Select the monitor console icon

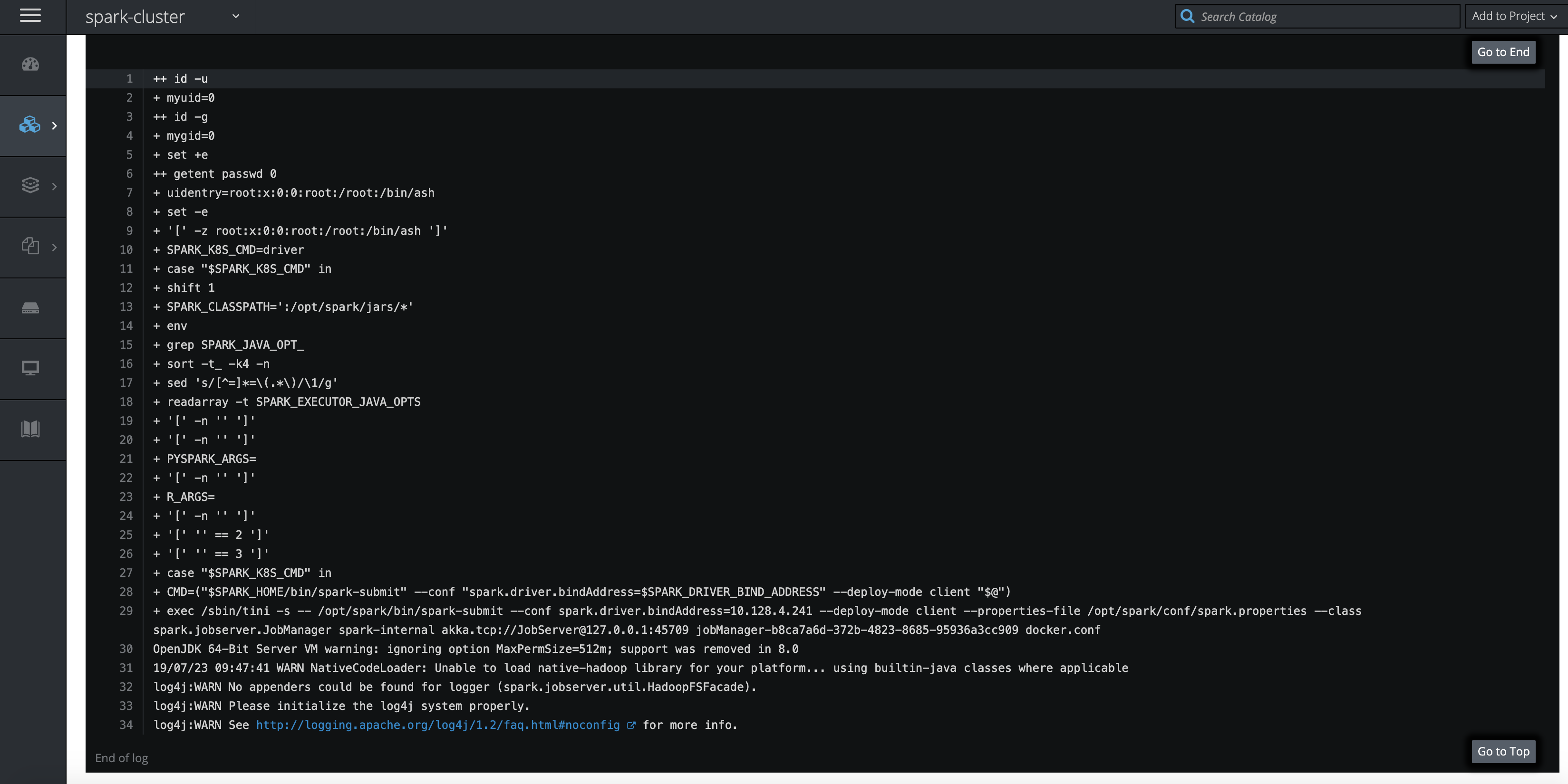coord(30,369)
